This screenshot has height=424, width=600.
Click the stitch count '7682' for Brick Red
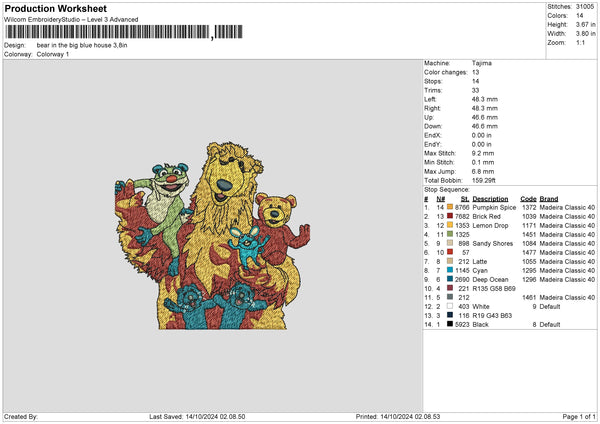tap(462, 217)
